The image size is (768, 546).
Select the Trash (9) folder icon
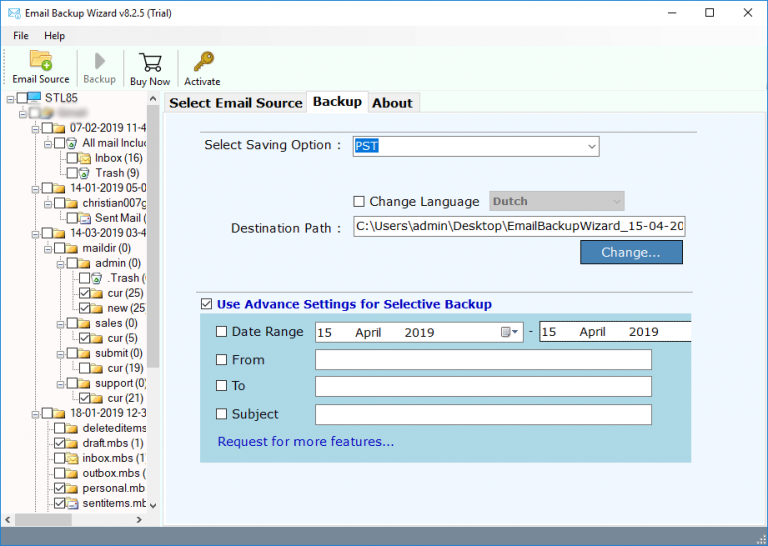[x=86, y=173]
